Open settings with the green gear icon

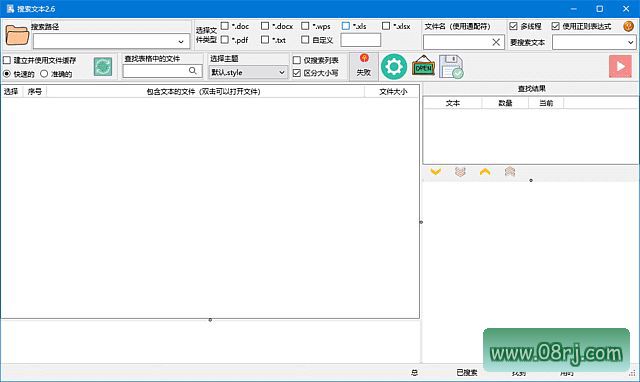pos(394,67)
